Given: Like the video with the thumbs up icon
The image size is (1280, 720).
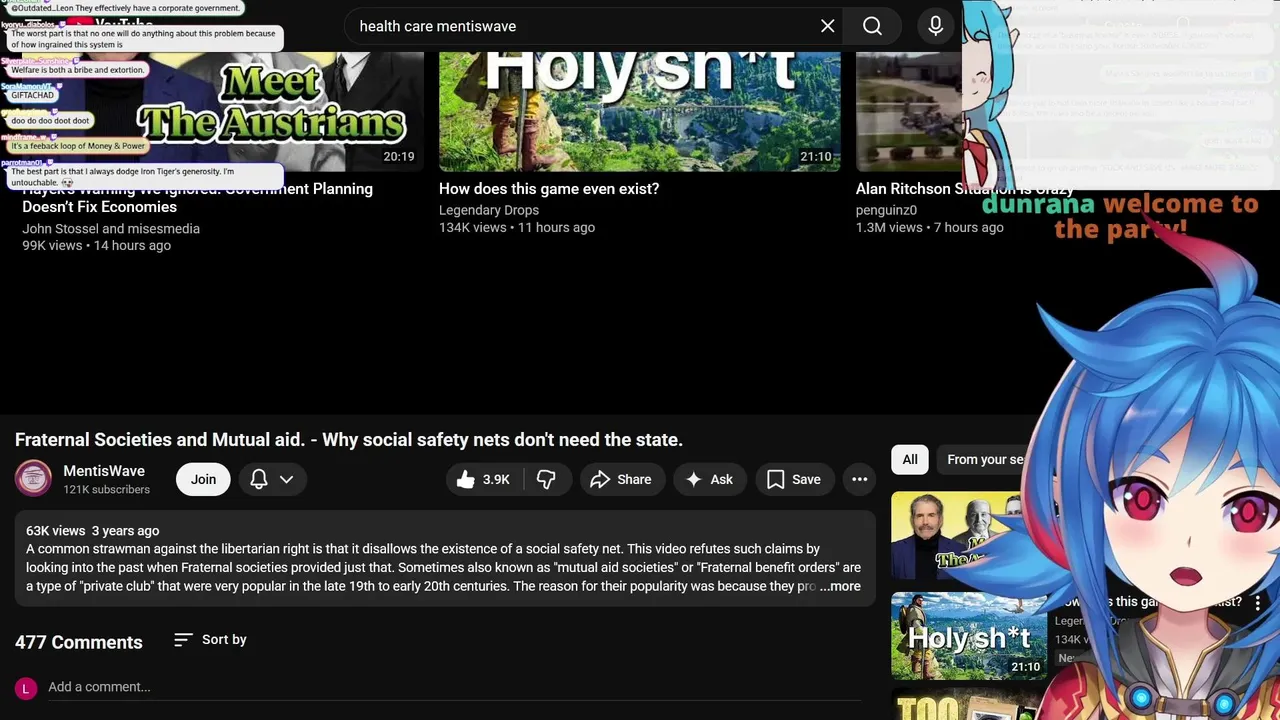Looking at the screenshot, I should click(483, 480).
